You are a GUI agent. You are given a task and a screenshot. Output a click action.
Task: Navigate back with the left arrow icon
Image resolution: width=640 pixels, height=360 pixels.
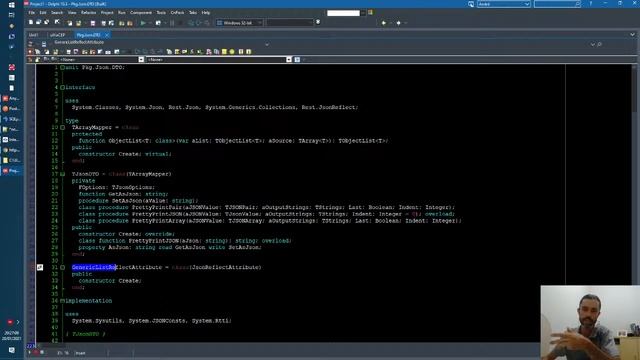384,23
